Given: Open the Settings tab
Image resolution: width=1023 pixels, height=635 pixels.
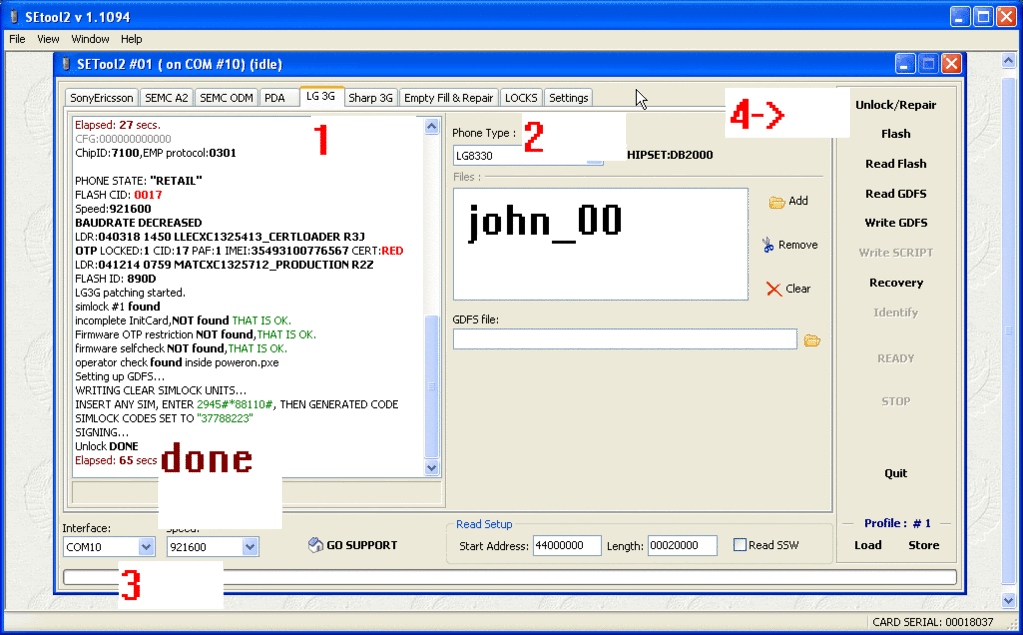Looking at the screenshot, I should pyautogui.click(x=568, y=98).
